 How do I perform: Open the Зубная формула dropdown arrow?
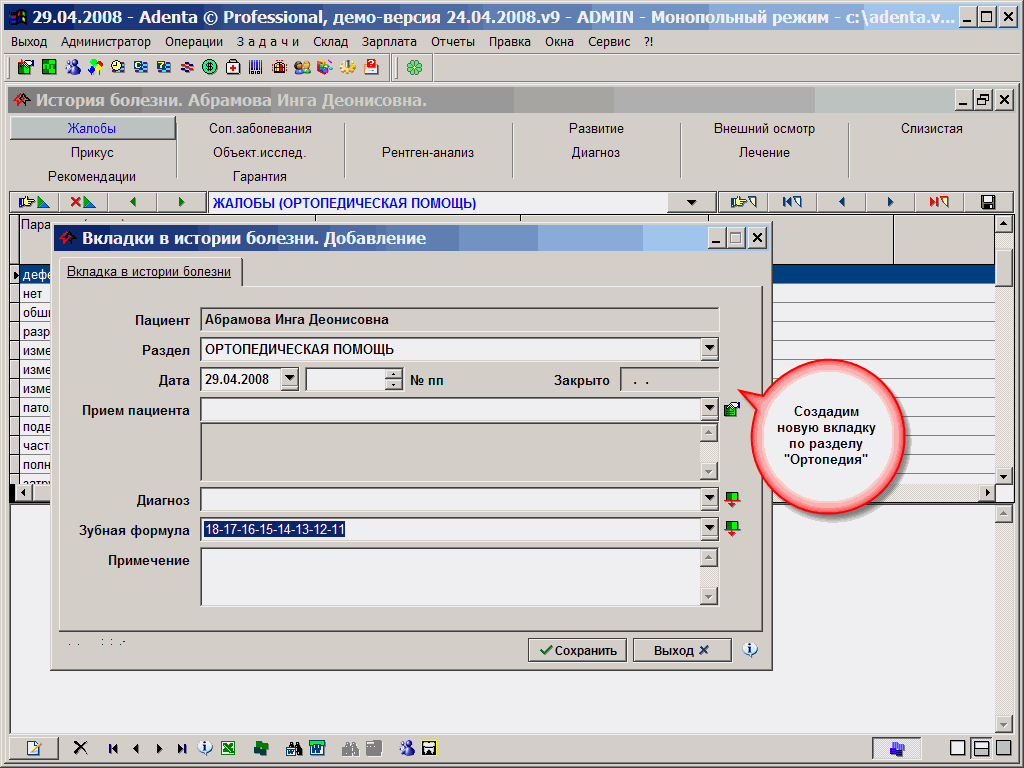pos(709,529)
